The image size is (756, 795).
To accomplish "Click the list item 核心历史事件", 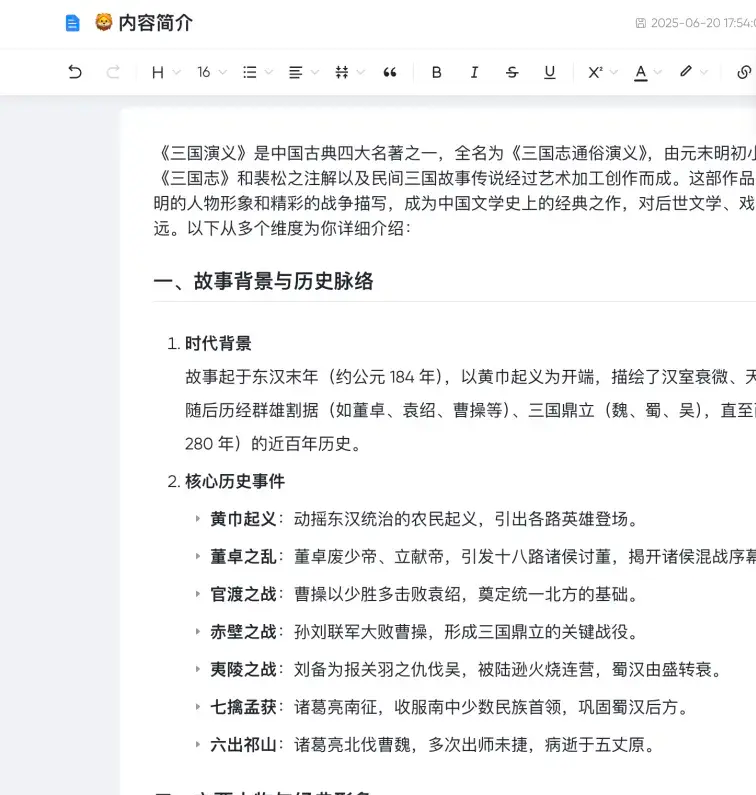I will point(235,481).
